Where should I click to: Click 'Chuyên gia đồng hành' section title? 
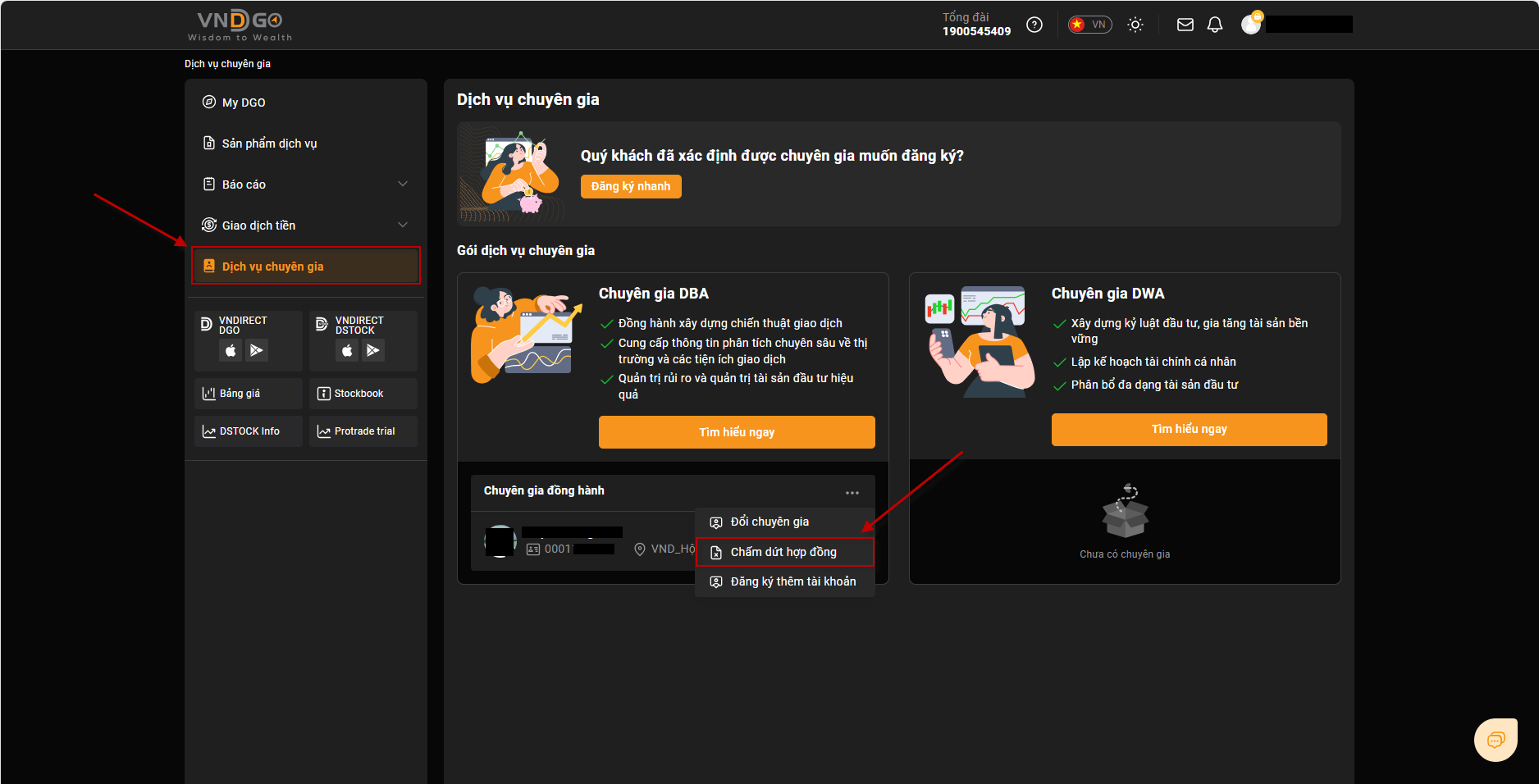pos(544,490)
